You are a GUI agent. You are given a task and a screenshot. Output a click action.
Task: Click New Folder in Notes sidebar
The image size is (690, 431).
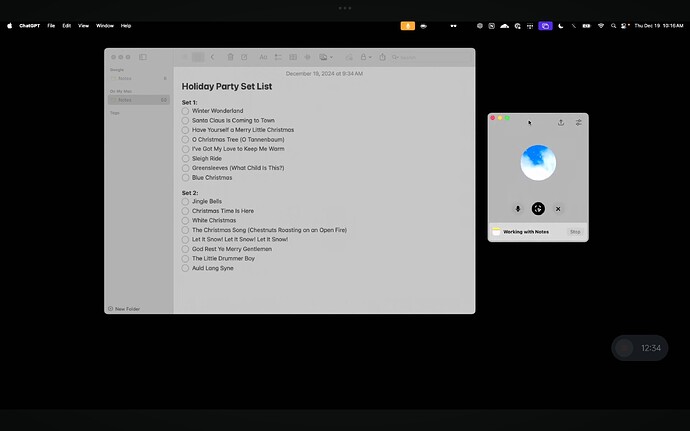pyautogui.click(x=124, y=309)
